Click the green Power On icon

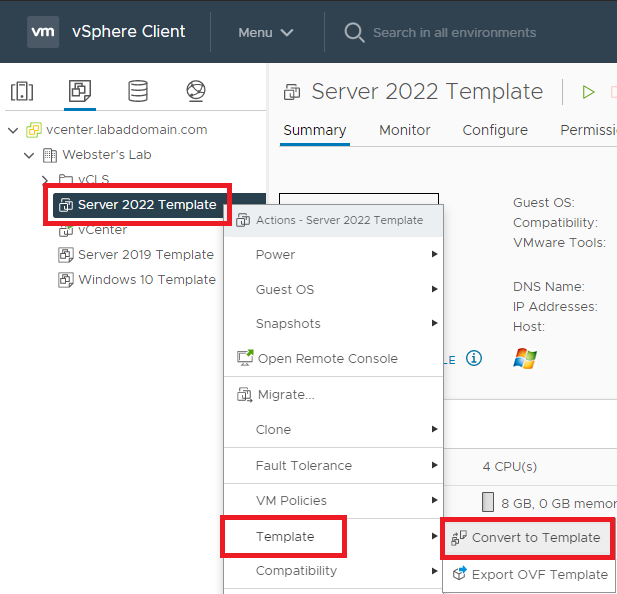point(589,92)
